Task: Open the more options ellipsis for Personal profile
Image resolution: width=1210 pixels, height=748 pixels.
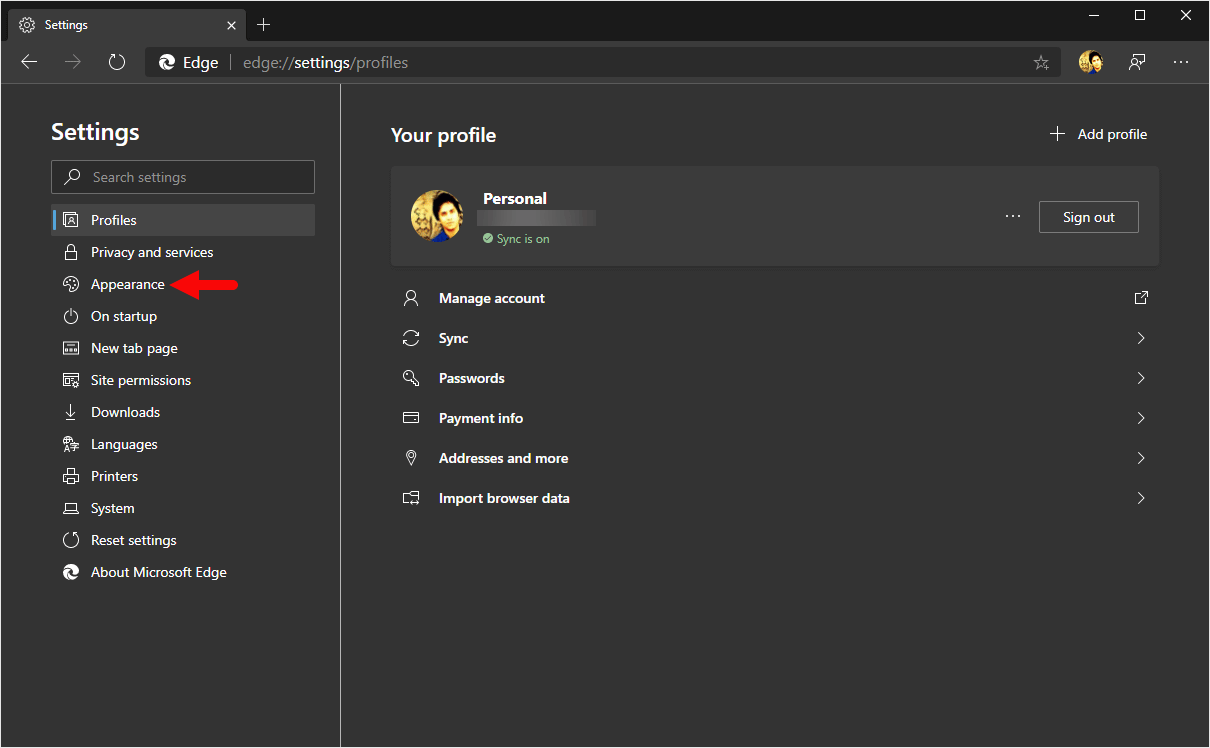Action: (1013, 217)
